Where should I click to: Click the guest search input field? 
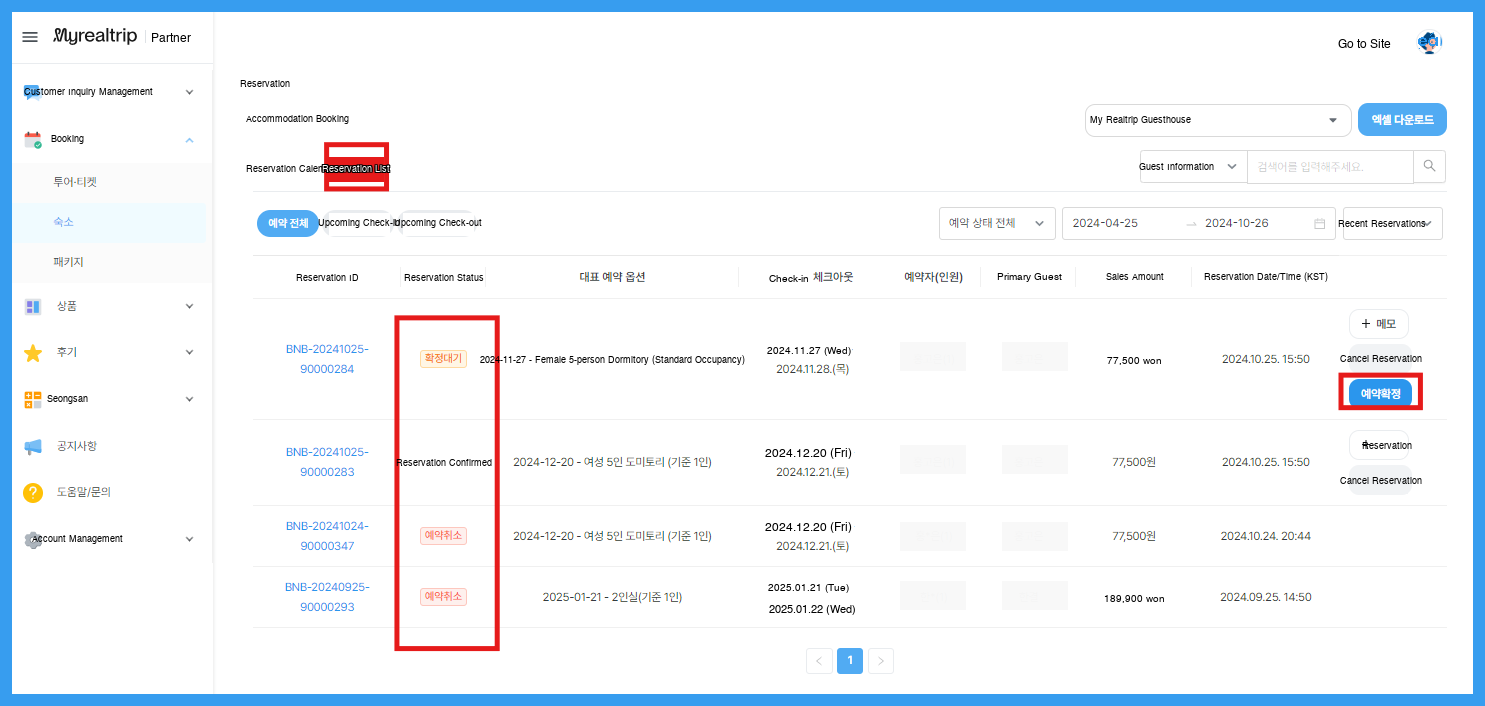[1330, 167]
